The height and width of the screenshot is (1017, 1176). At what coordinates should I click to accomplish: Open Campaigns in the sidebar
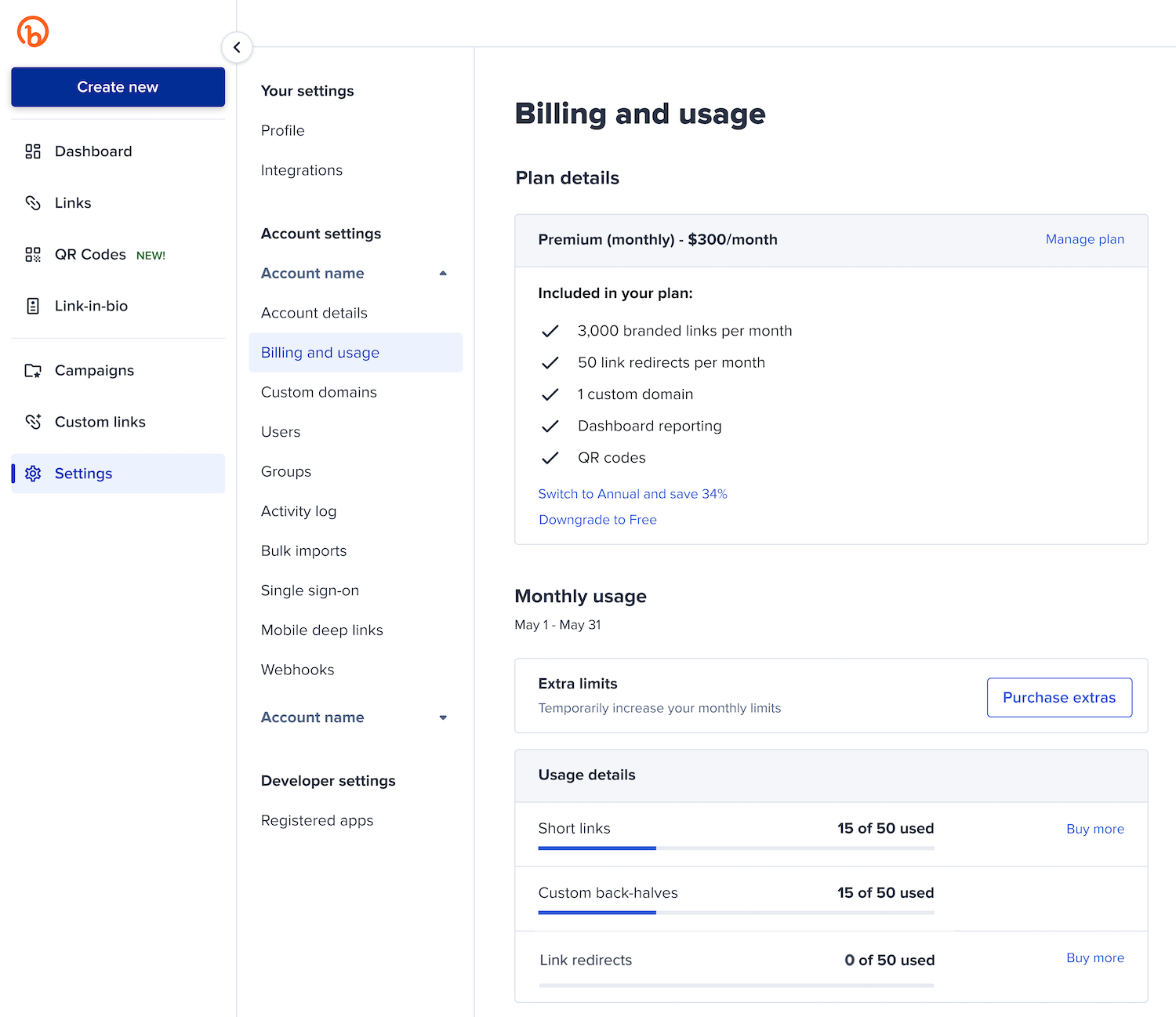(118, 370)
